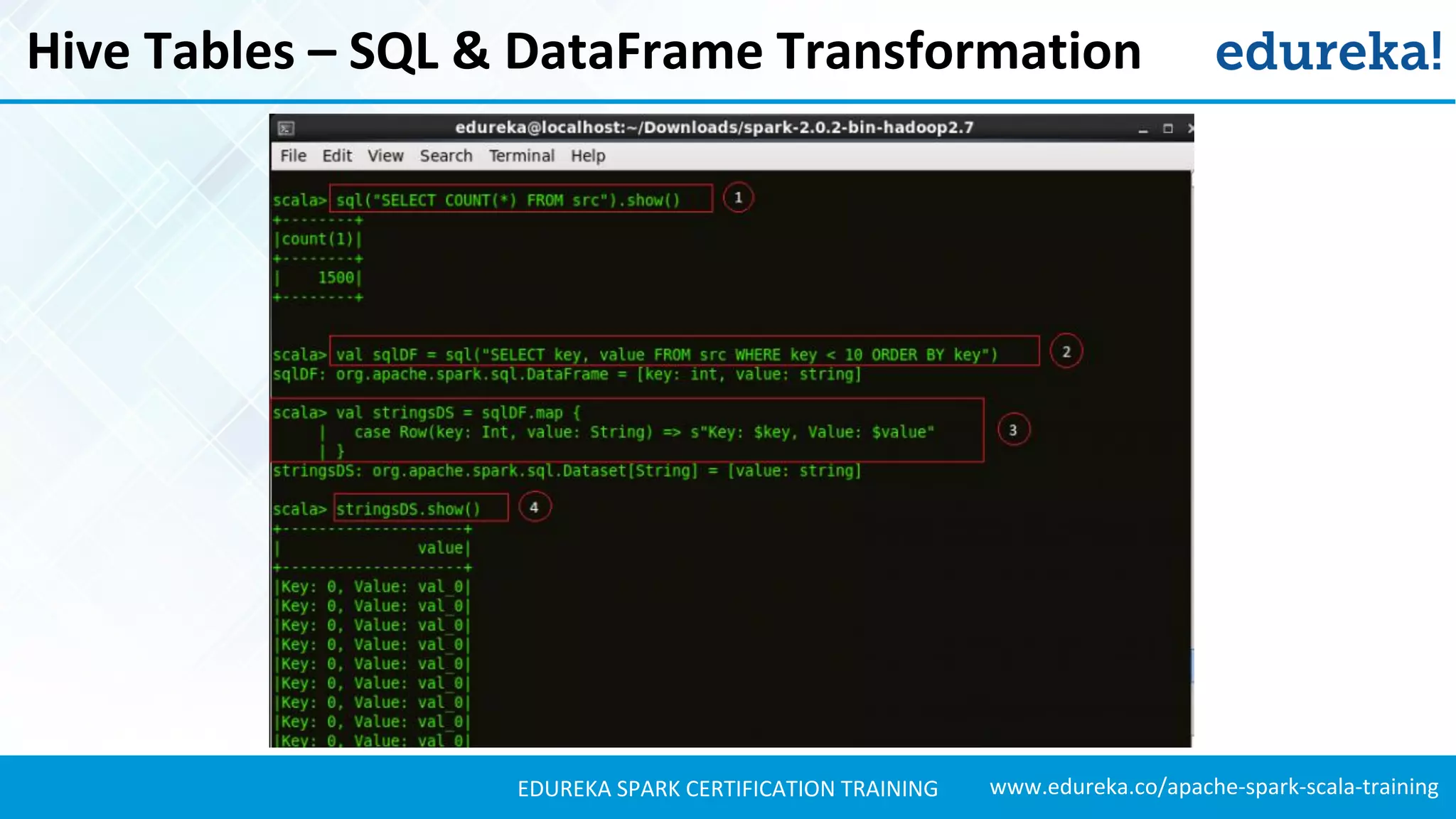Click the stringsDS.show() command
Image resolution: width=1456 pixels, height=819 pixels.
408,509
